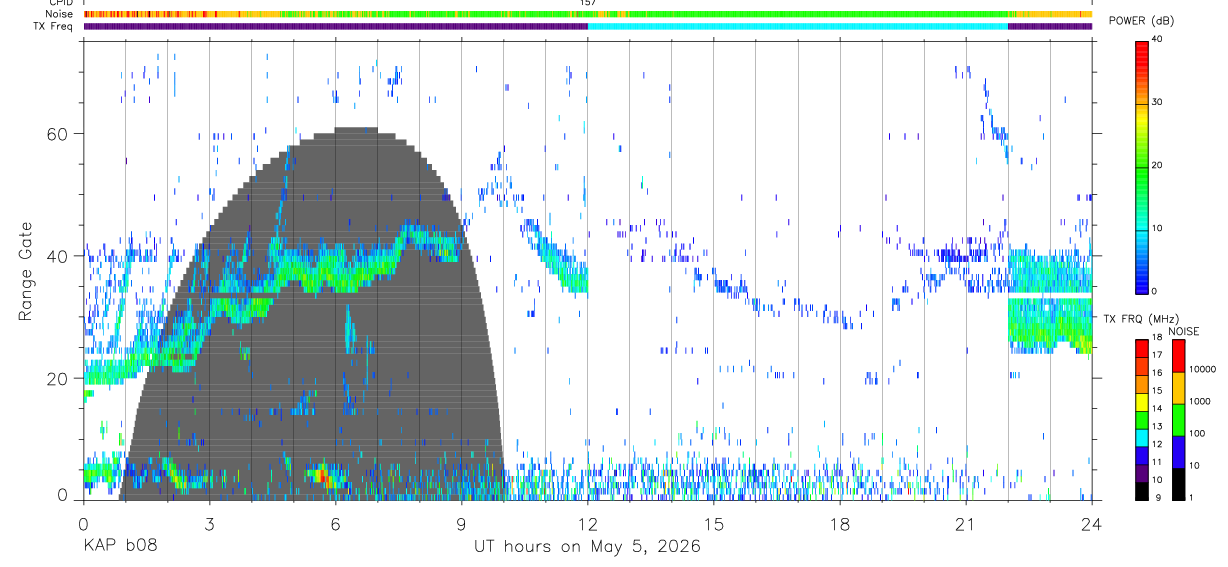Select the 30 tick on POWER color bar

1156,102
